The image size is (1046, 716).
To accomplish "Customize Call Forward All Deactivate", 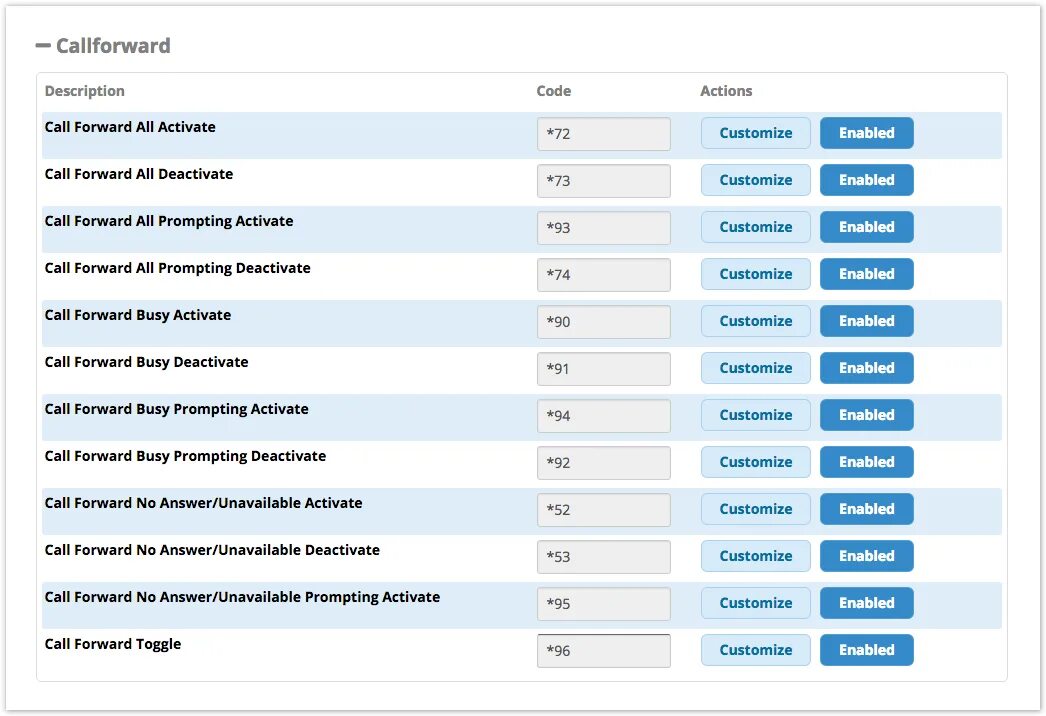I will click(755, 180).
